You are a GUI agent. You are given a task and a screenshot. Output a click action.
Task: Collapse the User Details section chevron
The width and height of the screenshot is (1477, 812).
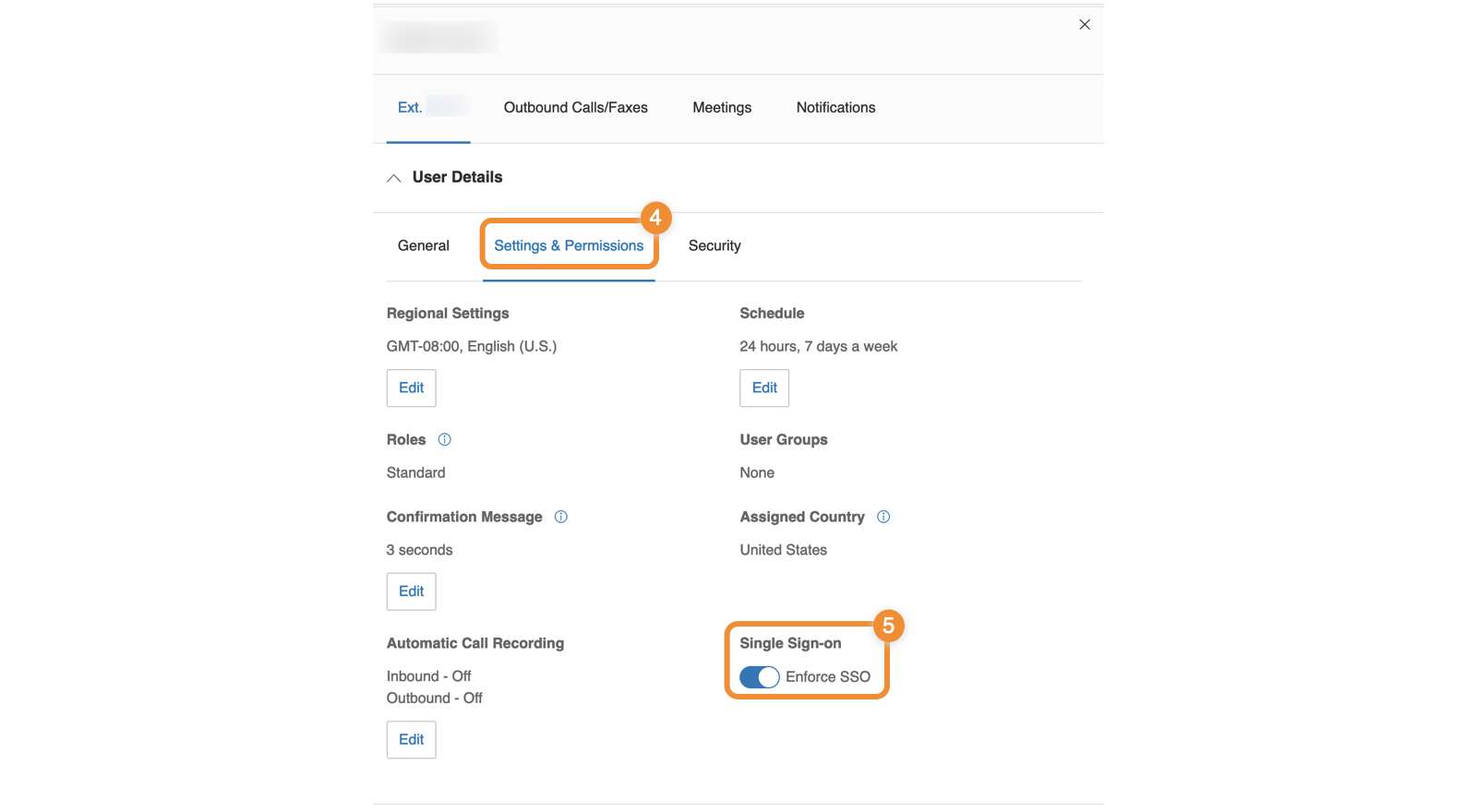pos(394,178)
